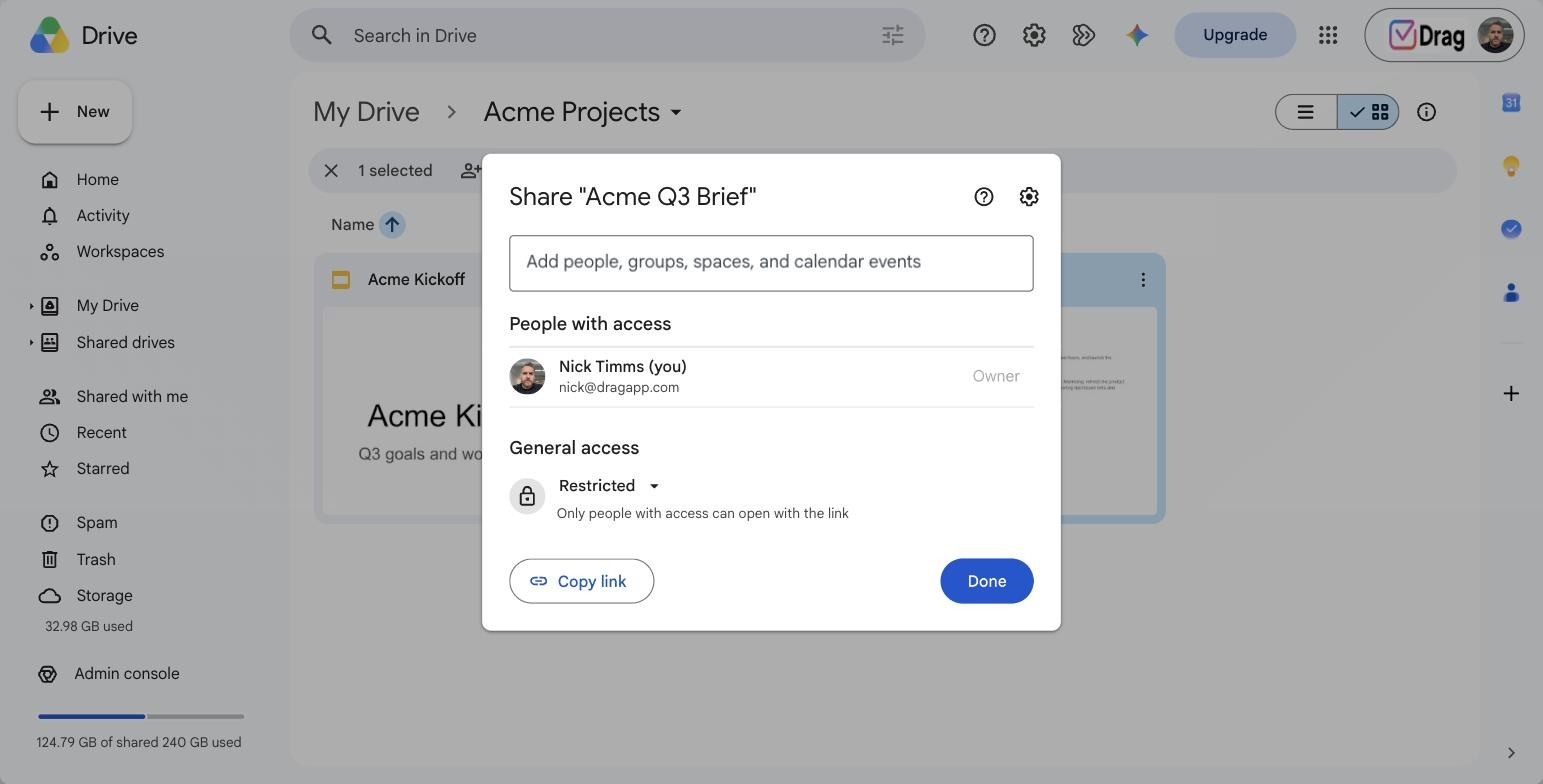1543x784 pixels.
Task: Open Google Keep side panel icon
Action: click(x=1511, y=166)
